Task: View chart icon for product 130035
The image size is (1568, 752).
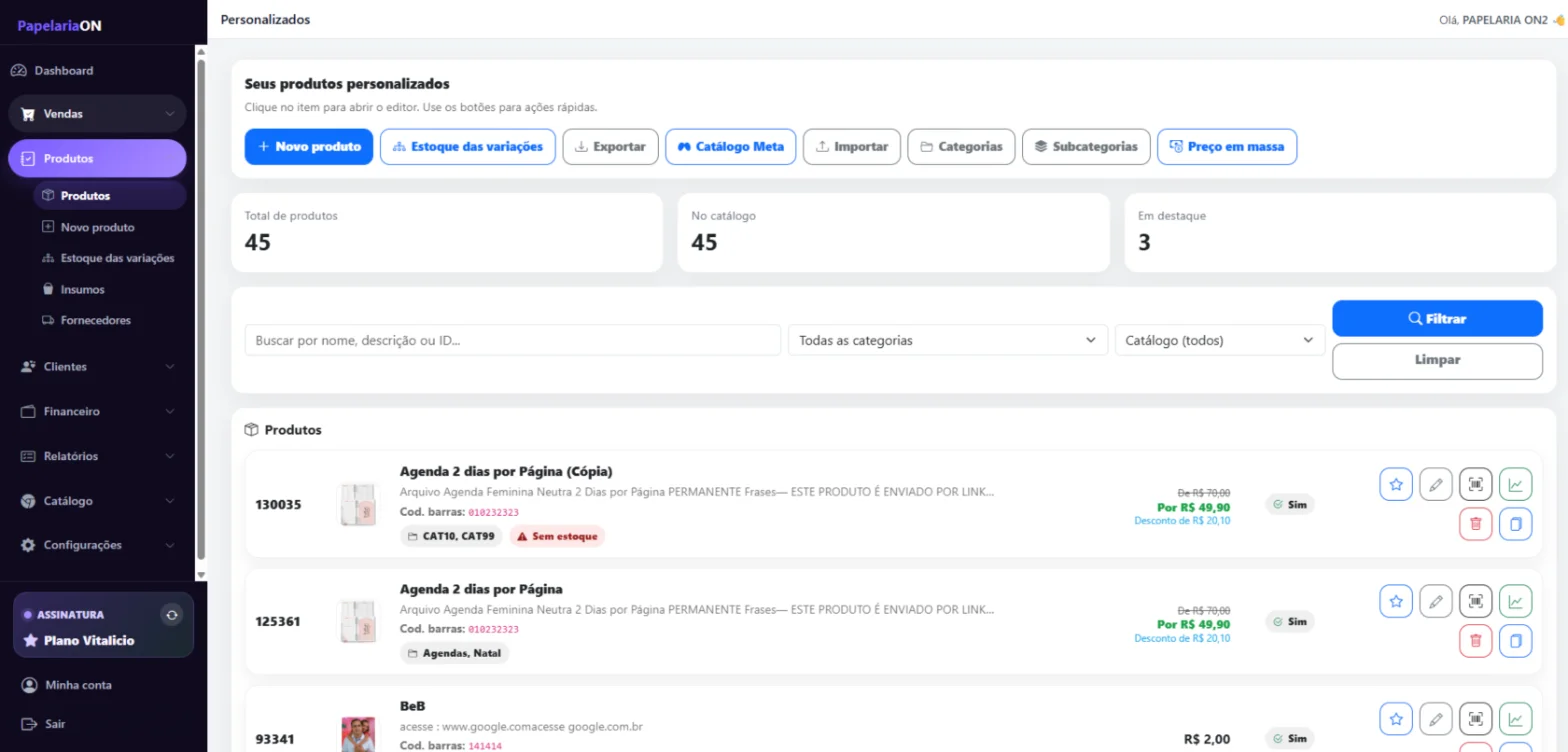Action: tap(1516, 485)
